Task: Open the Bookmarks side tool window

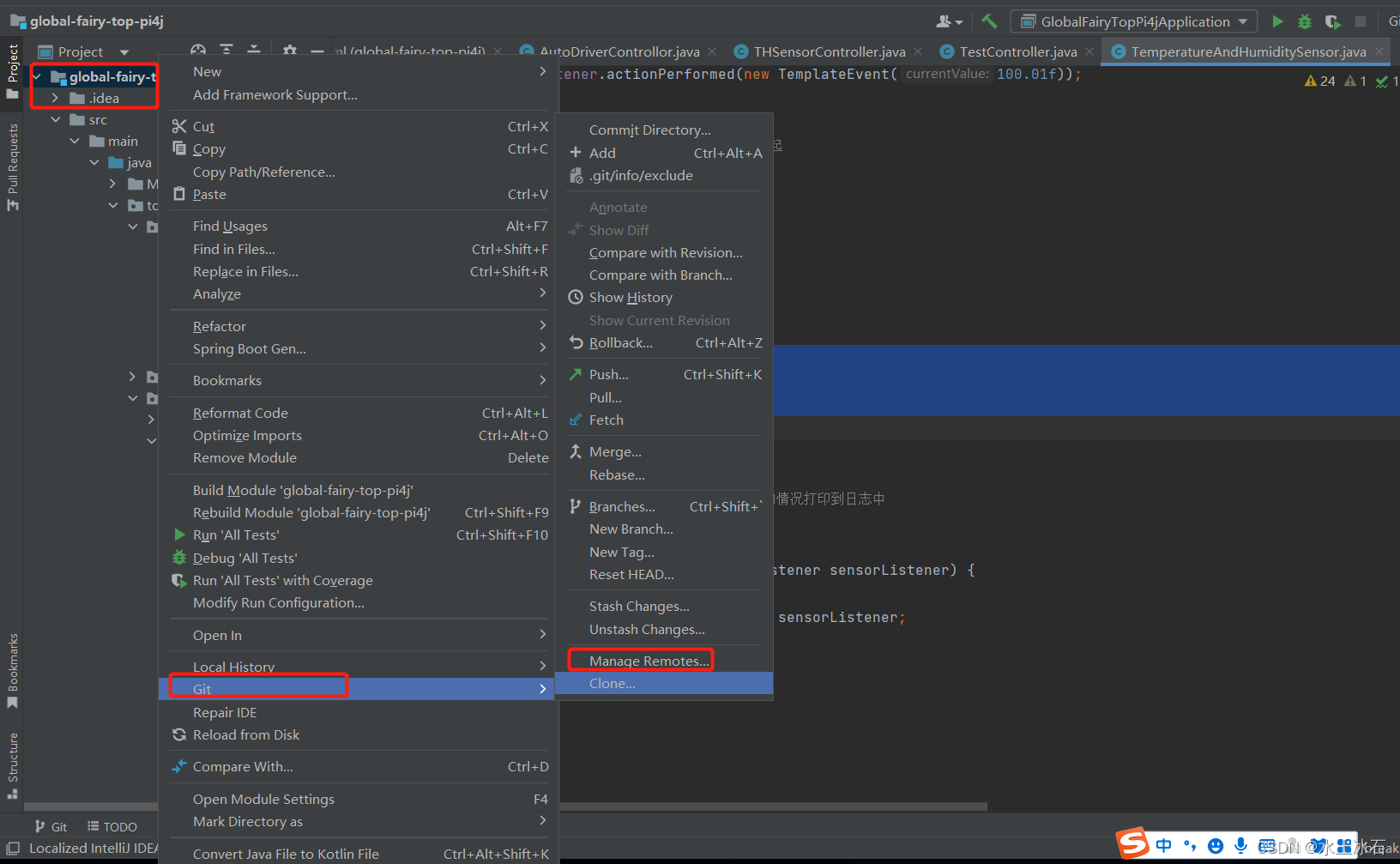Action: (12, 671)
